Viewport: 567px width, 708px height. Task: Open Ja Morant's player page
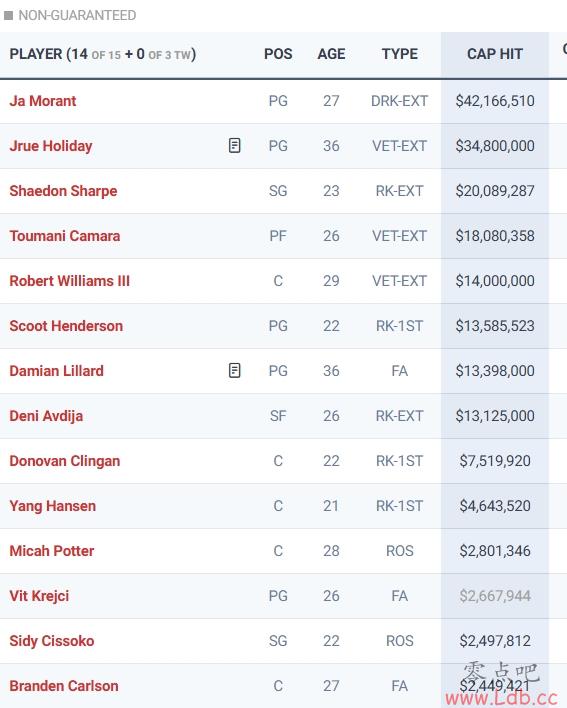43,101
